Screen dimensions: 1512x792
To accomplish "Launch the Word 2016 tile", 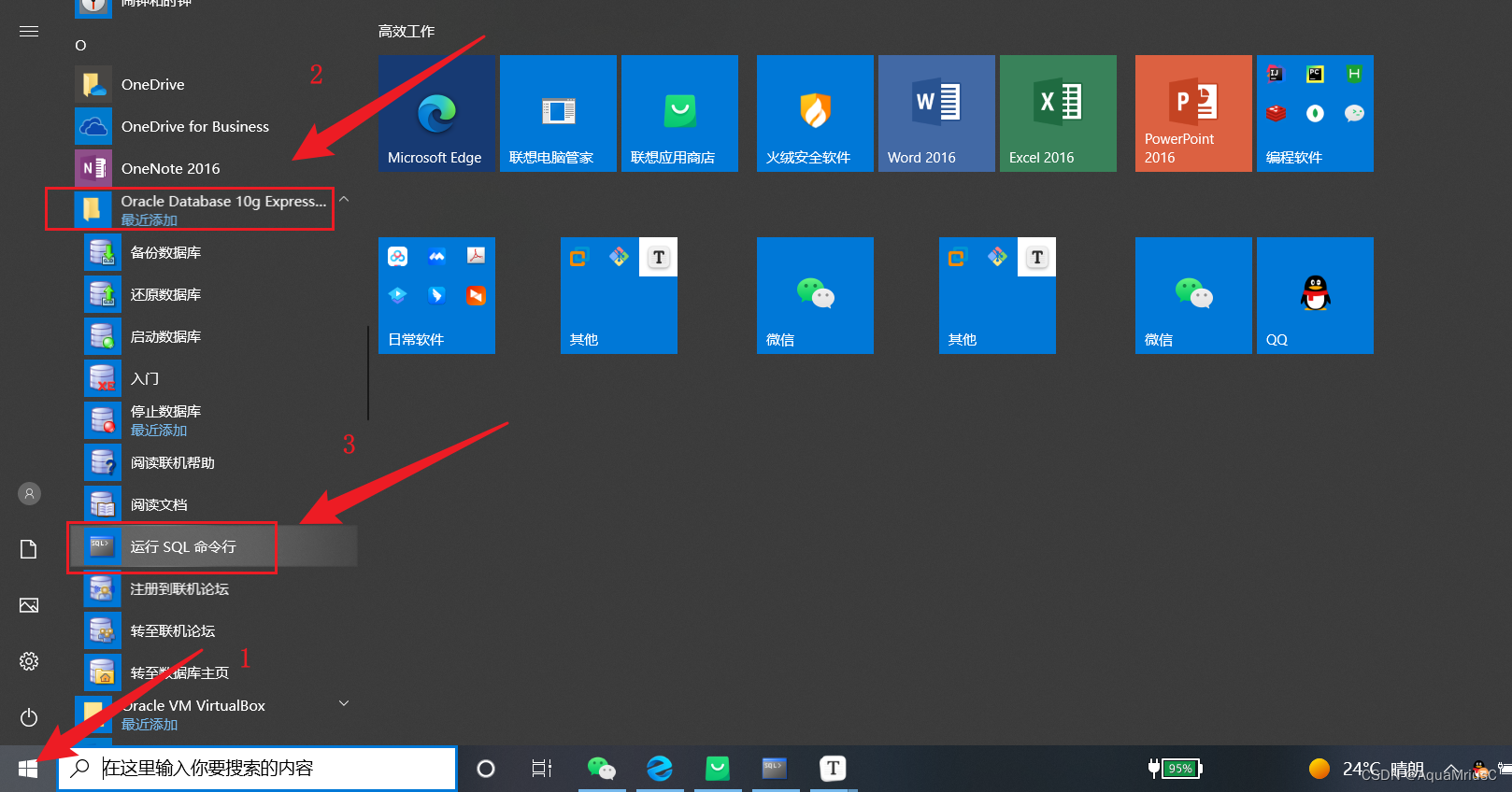I will (x=936, y=113).
